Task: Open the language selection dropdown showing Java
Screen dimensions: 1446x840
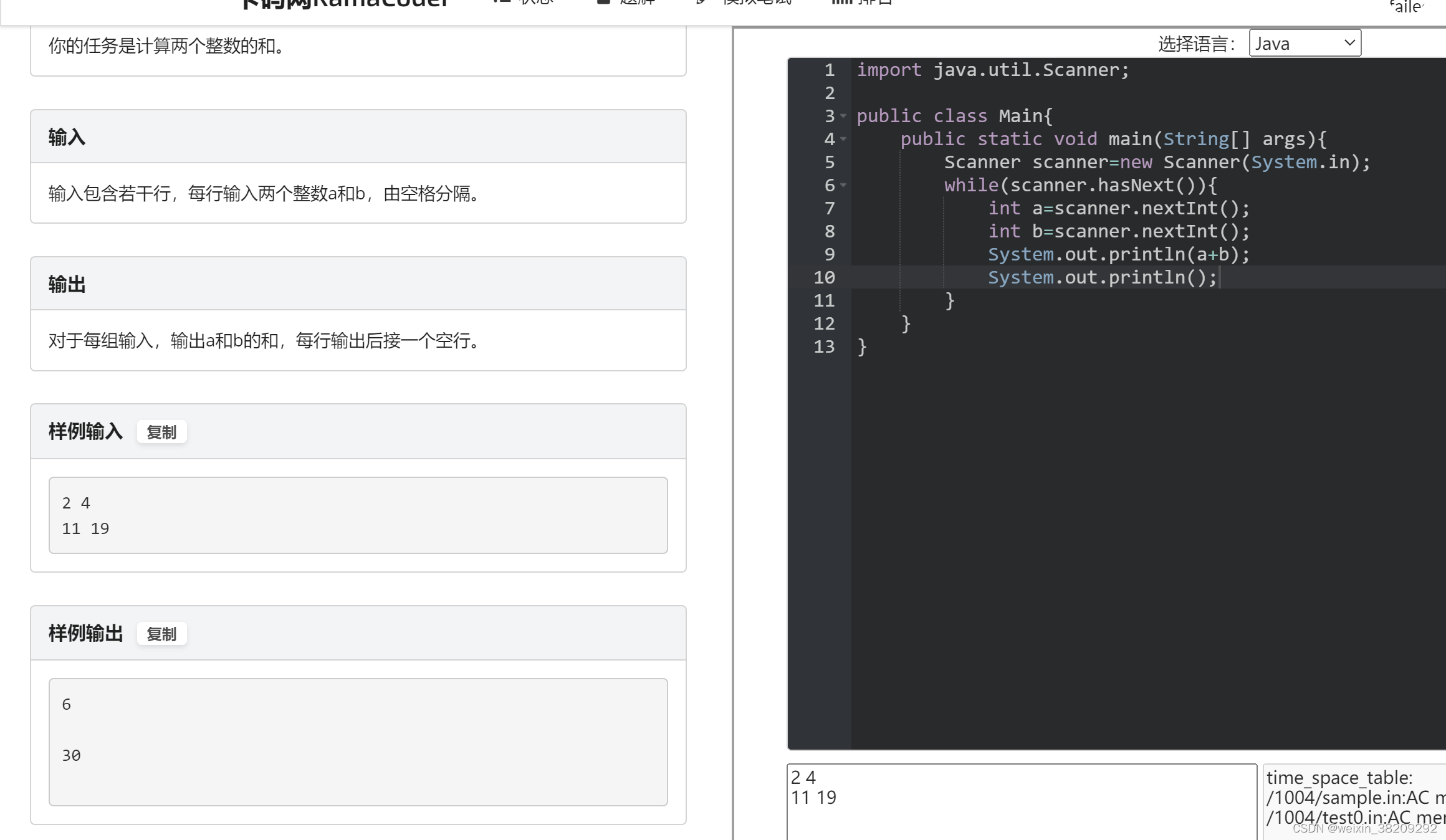Action: pos(1305,44)
